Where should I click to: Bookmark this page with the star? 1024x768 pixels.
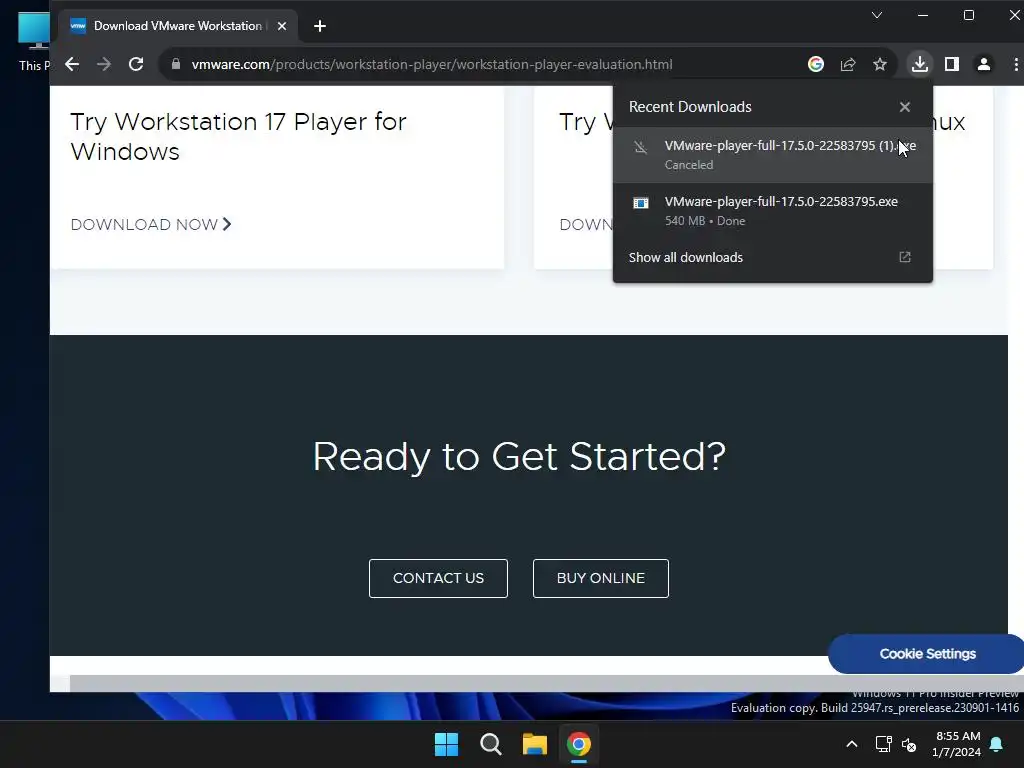pyautogui.click(x=880, y=64)
